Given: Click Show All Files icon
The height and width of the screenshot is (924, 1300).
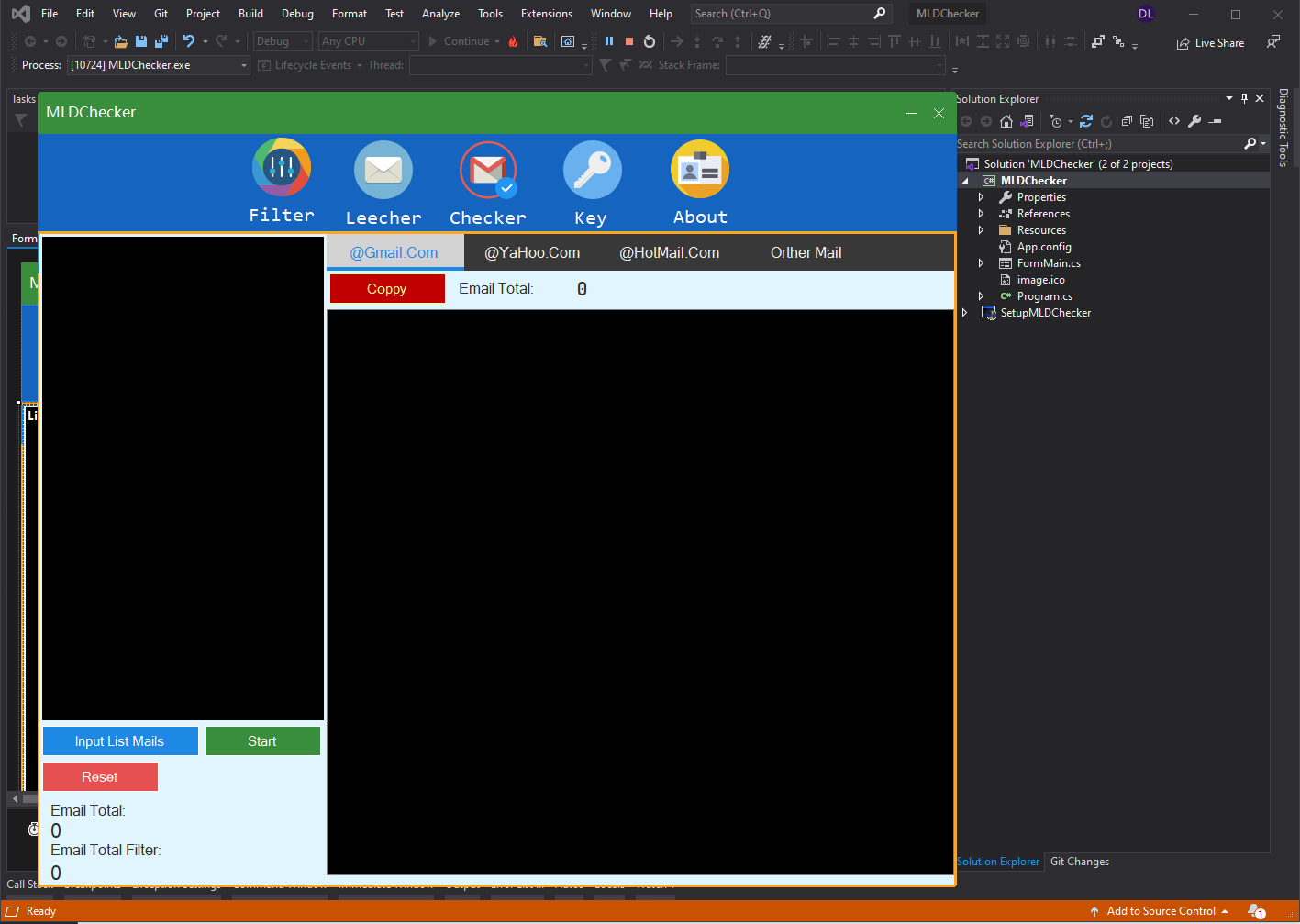Looking at the screenshot, I should pyautogui.click(x=1147, y=121).
